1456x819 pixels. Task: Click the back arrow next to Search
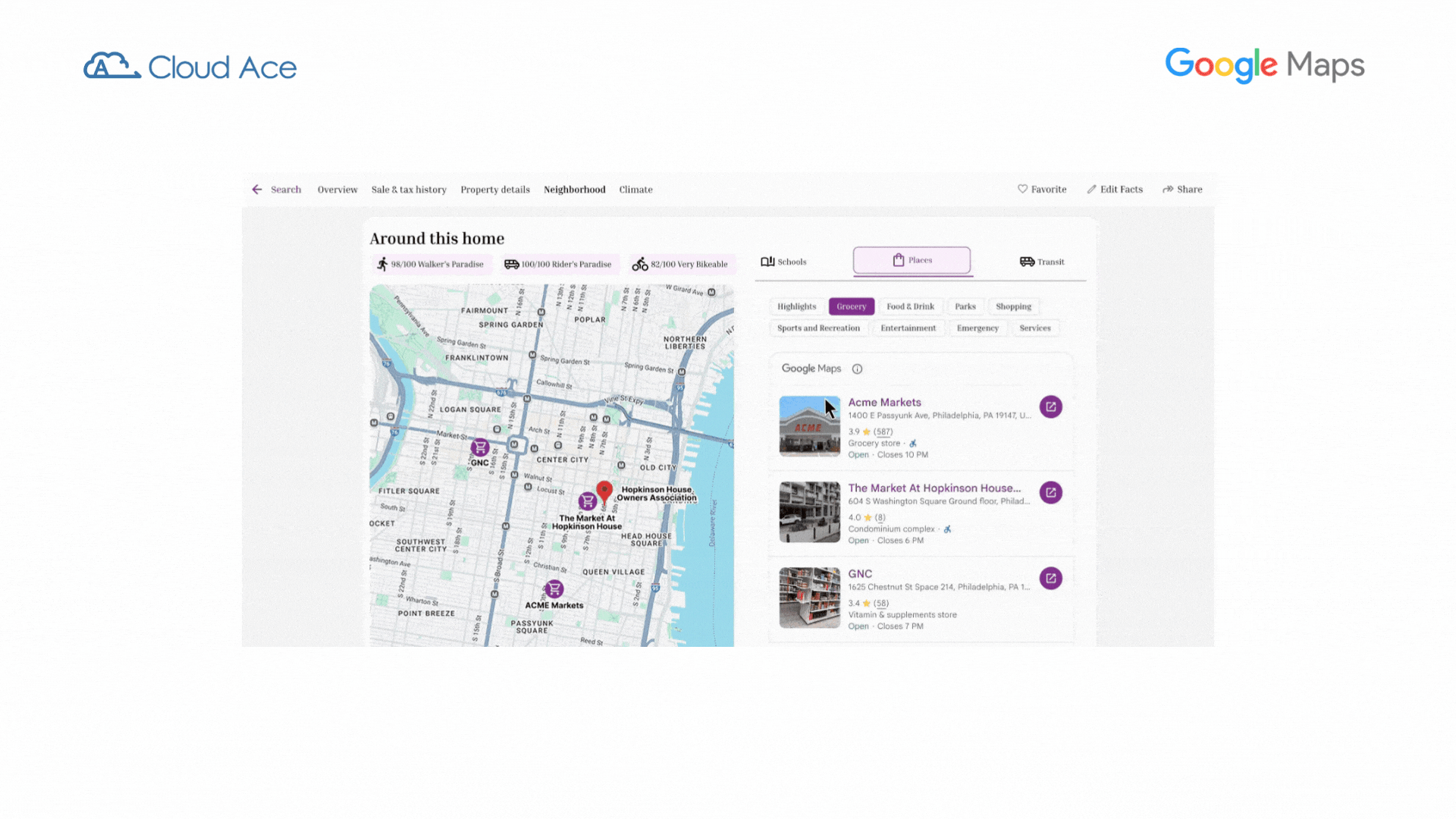pyautogui.click(x=257, y=190)
